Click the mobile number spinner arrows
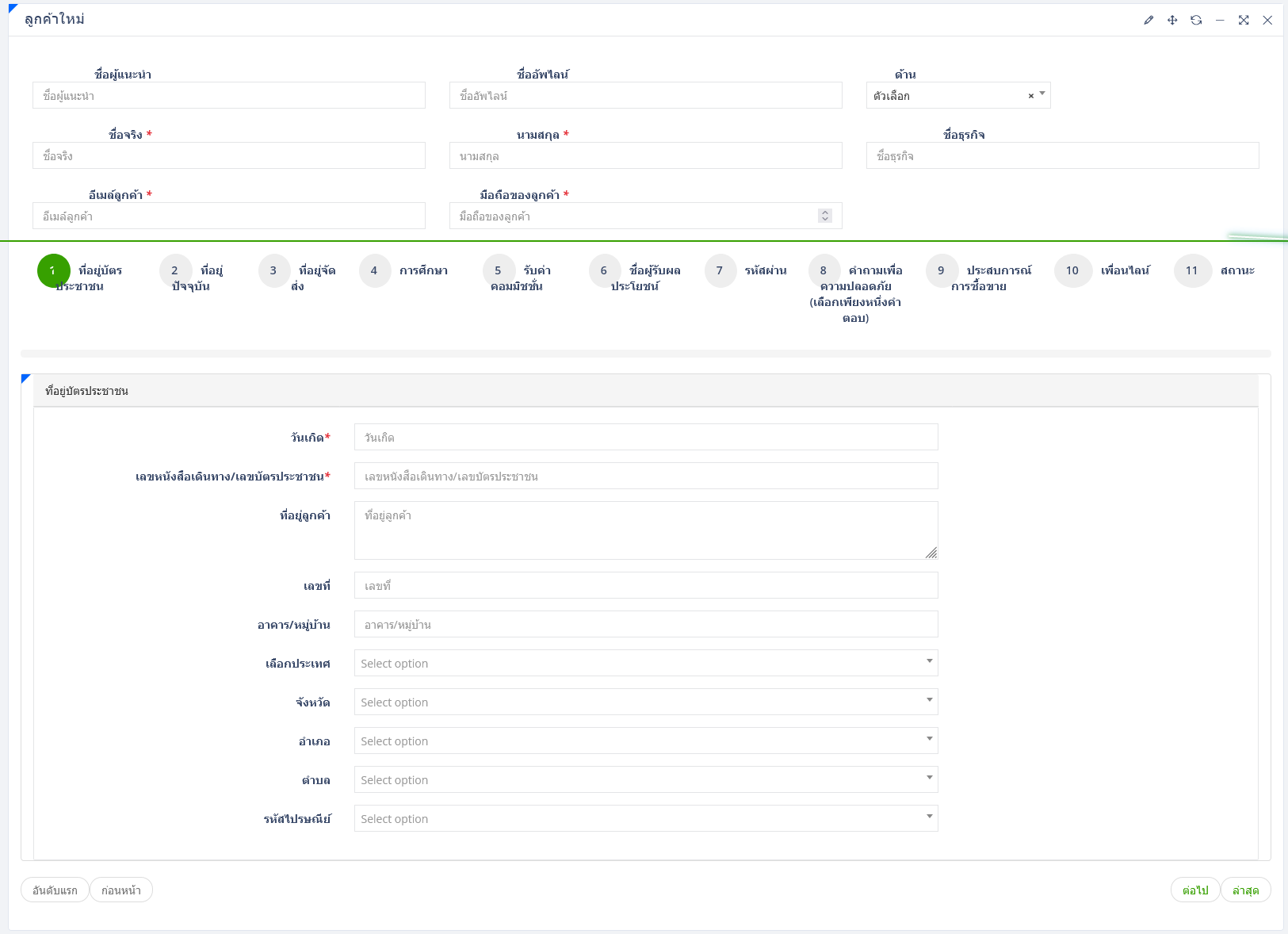 (825, 216)
